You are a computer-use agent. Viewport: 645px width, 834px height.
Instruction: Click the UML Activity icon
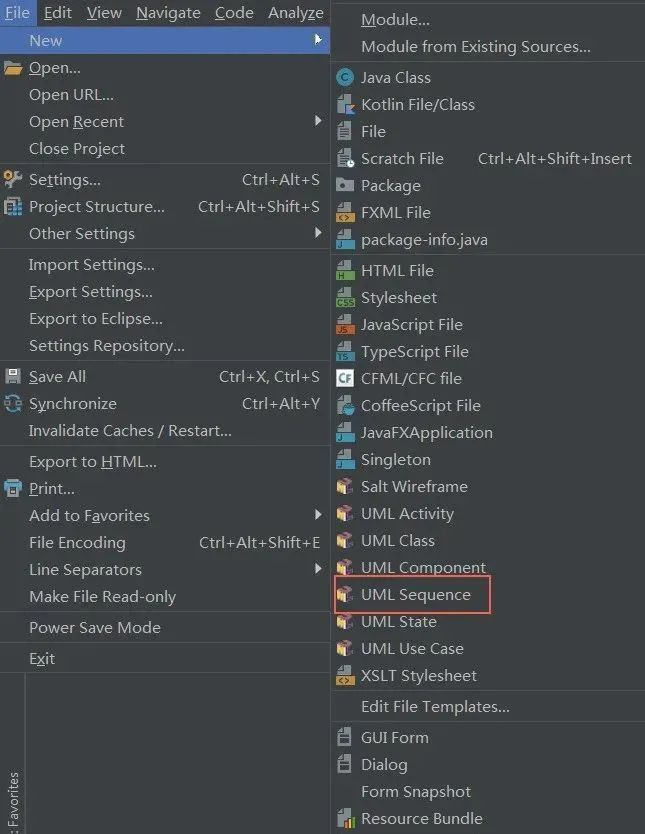click(345, 513)
